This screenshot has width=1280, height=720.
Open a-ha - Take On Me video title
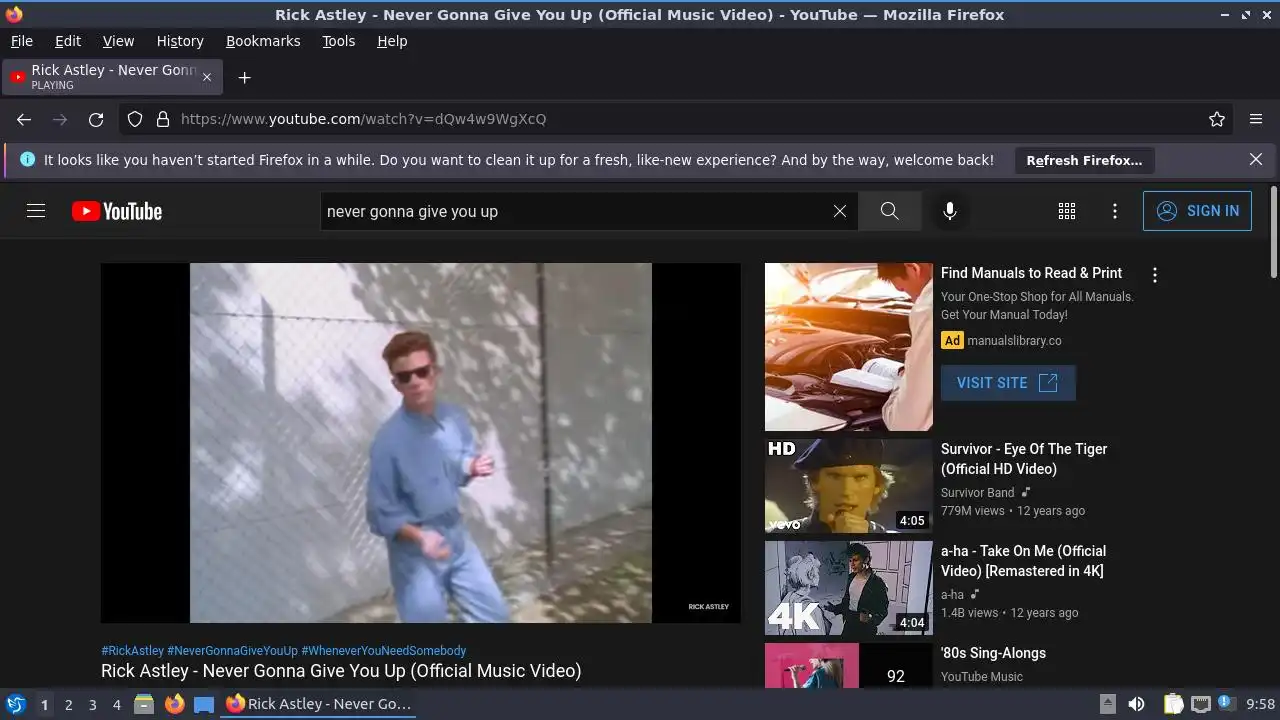(x=1023, y=561)
